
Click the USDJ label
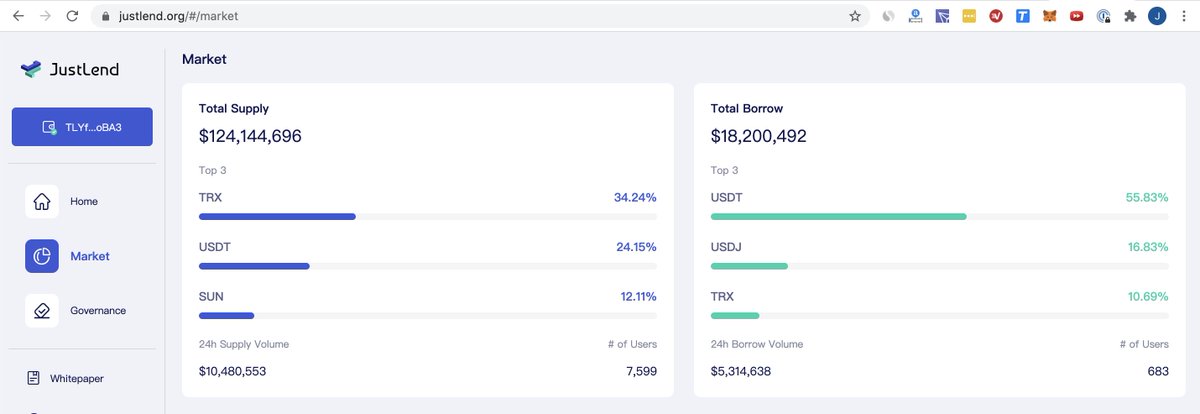[x=727, y=247]
